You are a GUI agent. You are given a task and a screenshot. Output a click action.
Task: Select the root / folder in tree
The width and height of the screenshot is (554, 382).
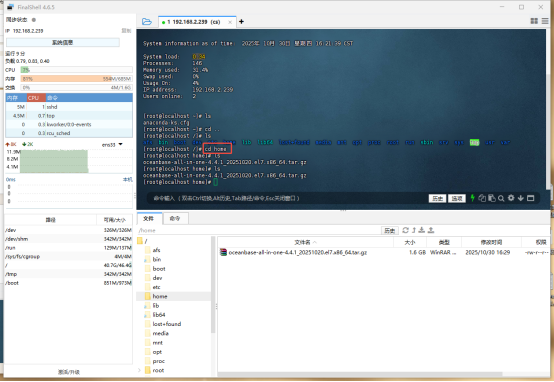point(142,241)
